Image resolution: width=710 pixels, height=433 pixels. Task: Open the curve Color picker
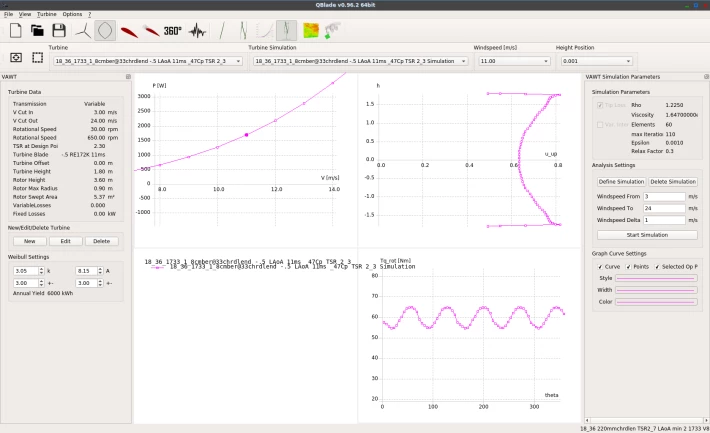(x=656, y=302)
